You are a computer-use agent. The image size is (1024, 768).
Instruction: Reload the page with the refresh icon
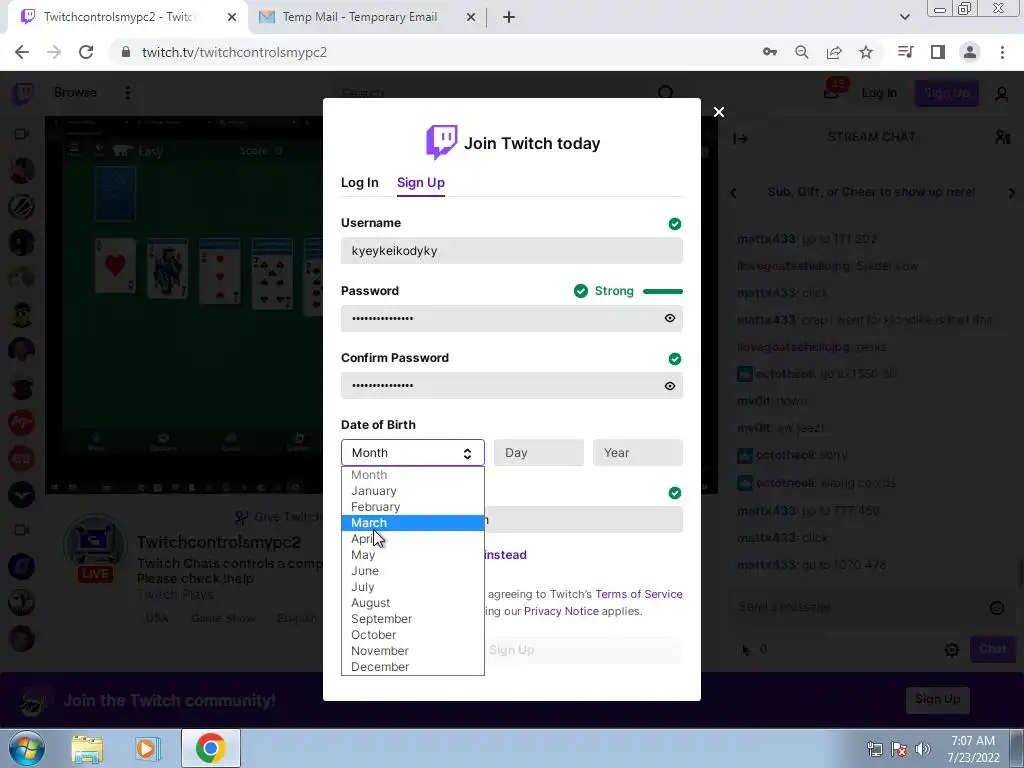pyautogui.click(x=86, y=52)
